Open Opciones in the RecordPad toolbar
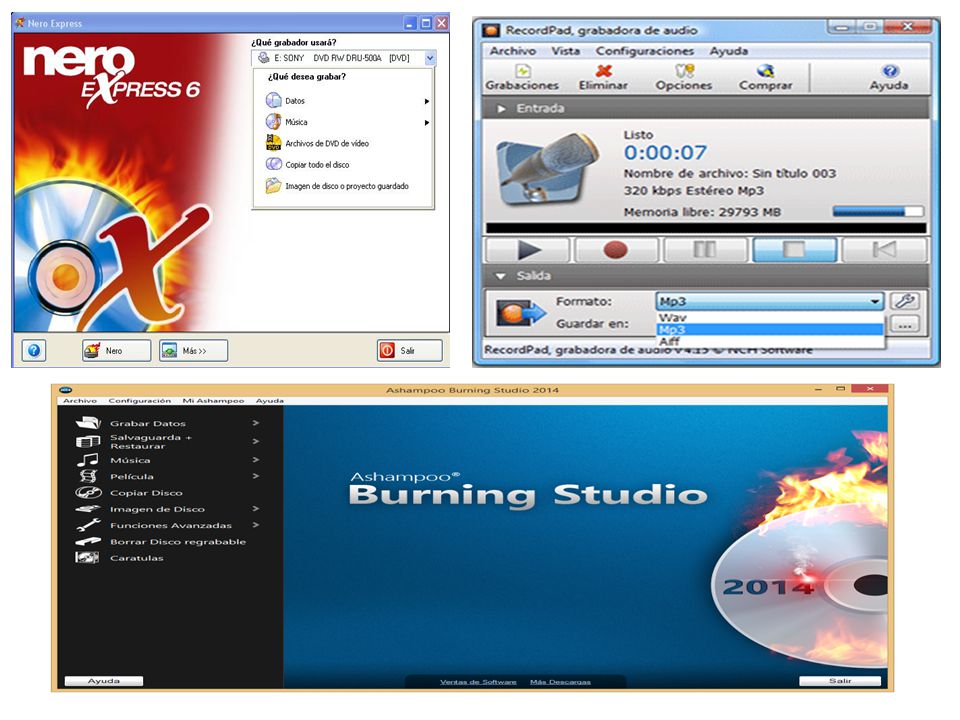 pyautogui.click(x=683, y=78)
